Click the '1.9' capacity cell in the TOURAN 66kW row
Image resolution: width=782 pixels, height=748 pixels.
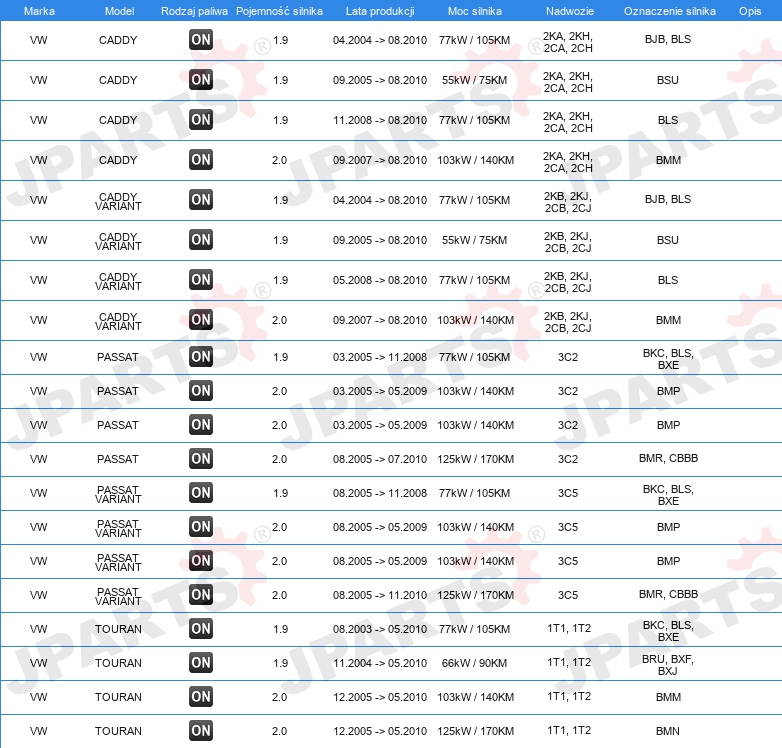[x=281, y=663]
